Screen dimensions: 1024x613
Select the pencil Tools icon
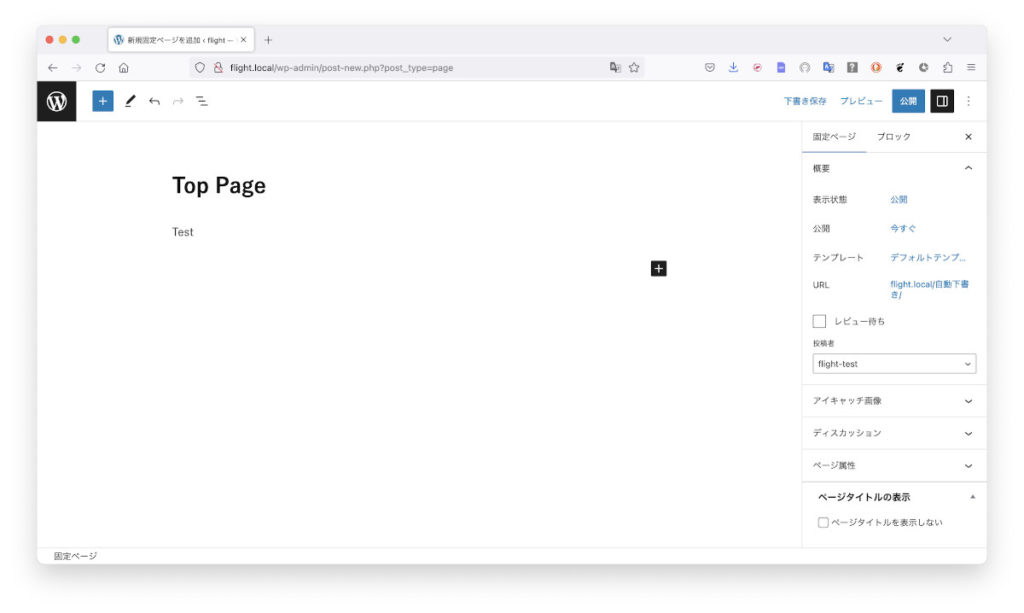pos(130,101)
